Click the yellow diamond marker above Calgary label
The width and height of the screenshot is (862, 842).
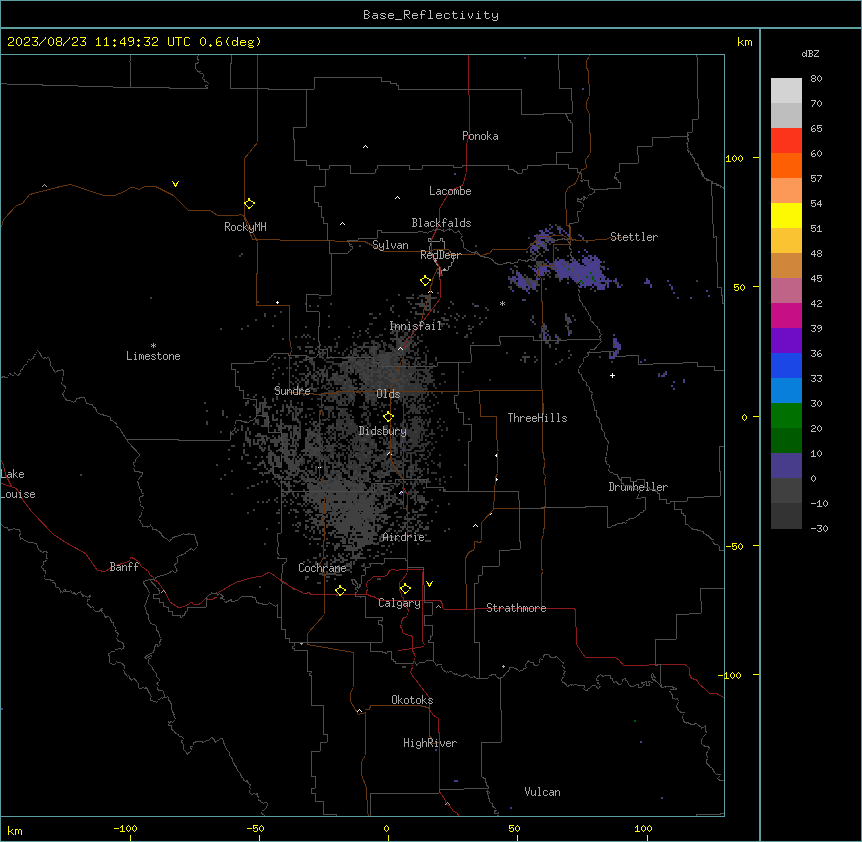tap(406, 589)
